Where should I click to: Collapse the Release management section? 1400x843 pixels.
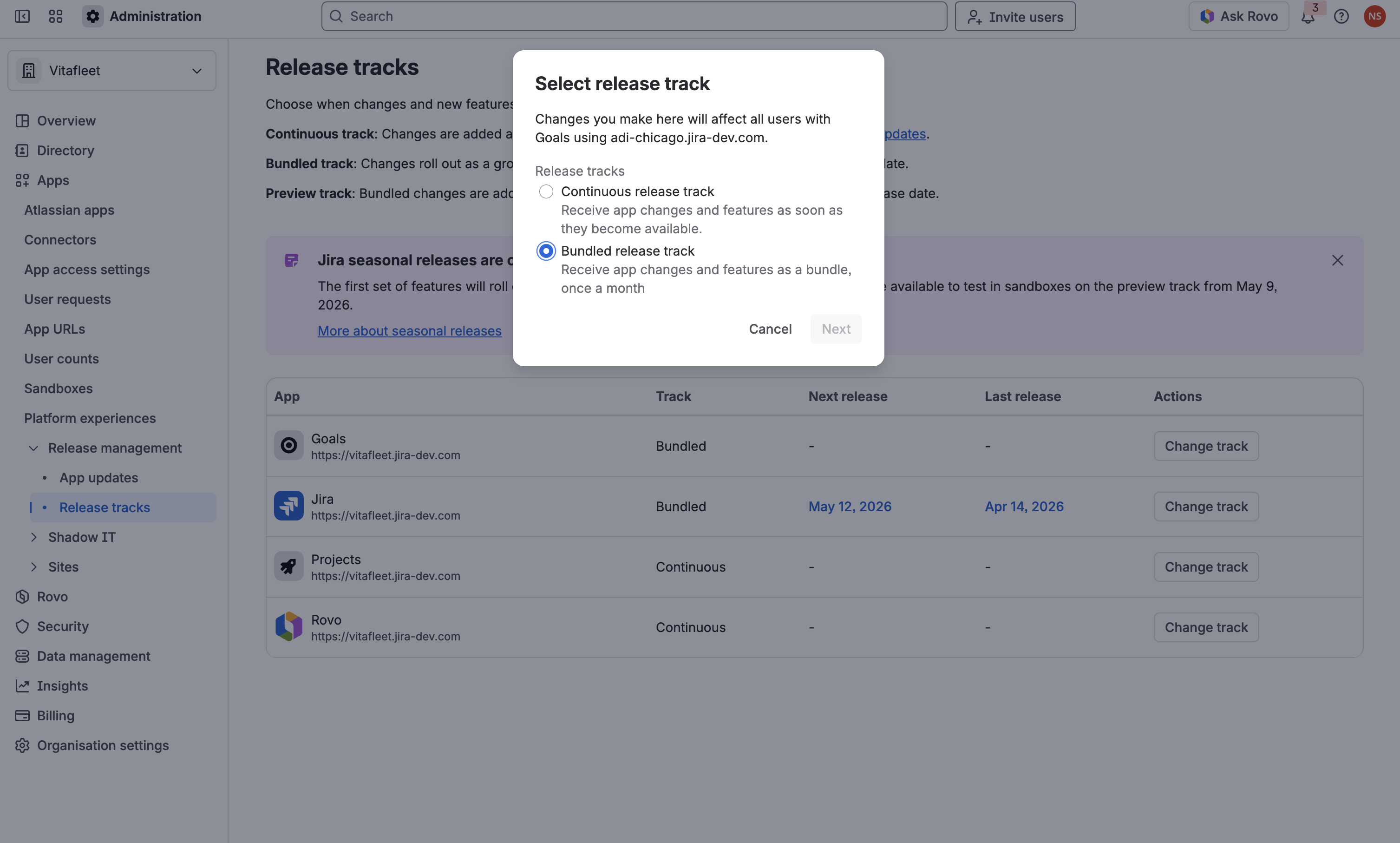pos(33,448)
